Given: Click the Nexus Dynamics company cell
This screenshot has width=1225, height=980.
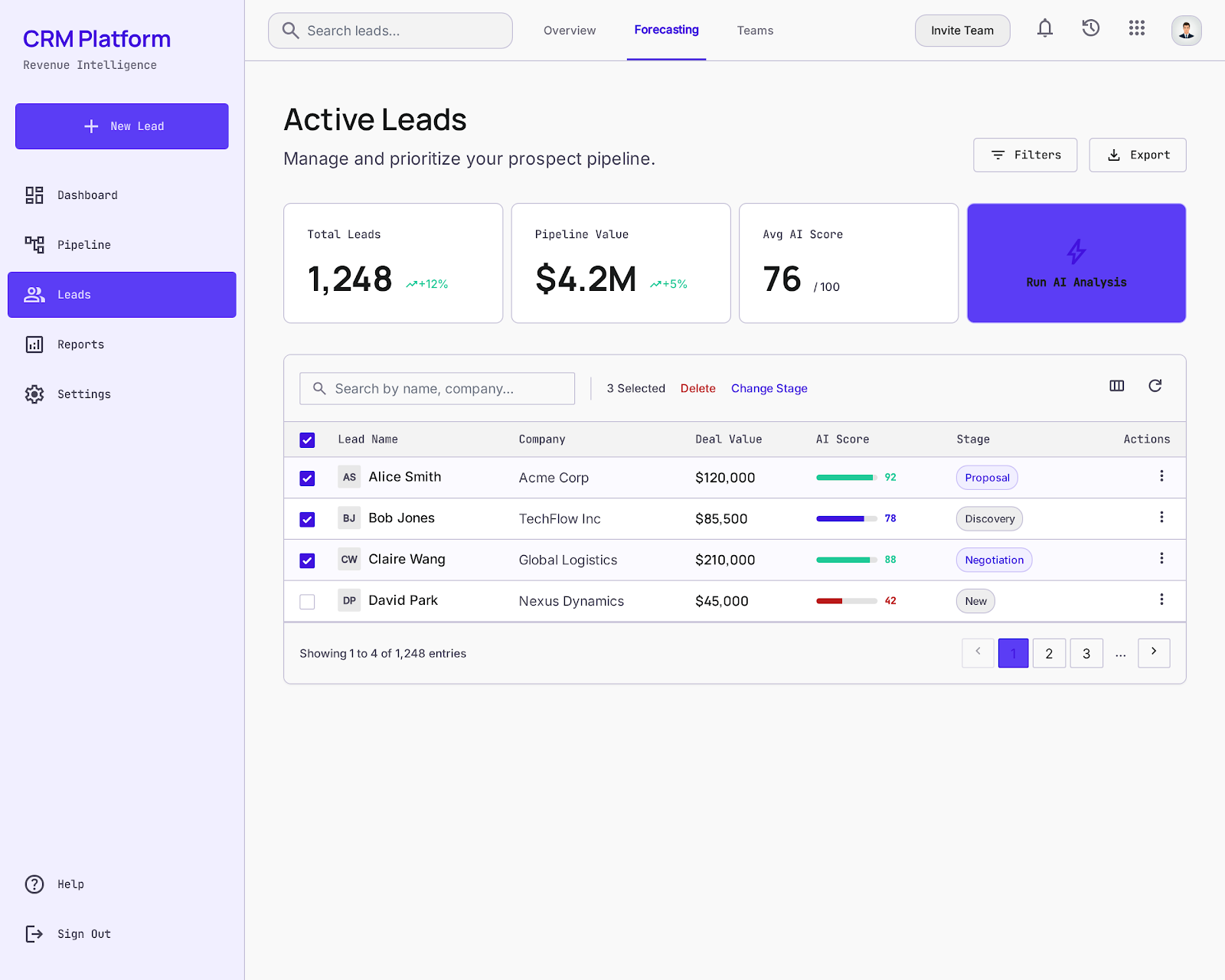Looking at the screenshot, I should (x=571, y=601).
